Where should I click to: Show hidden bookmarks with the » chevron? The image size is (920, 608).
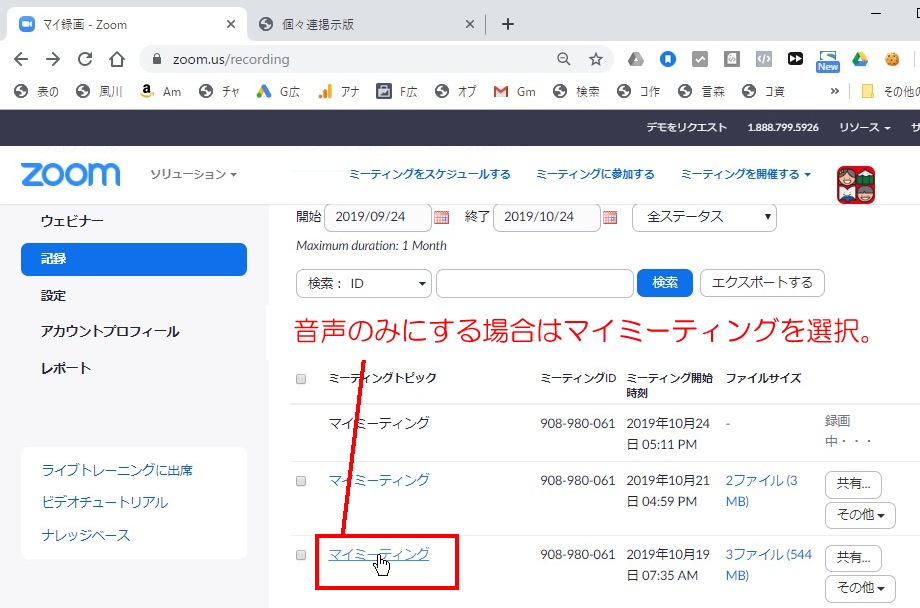835,92
